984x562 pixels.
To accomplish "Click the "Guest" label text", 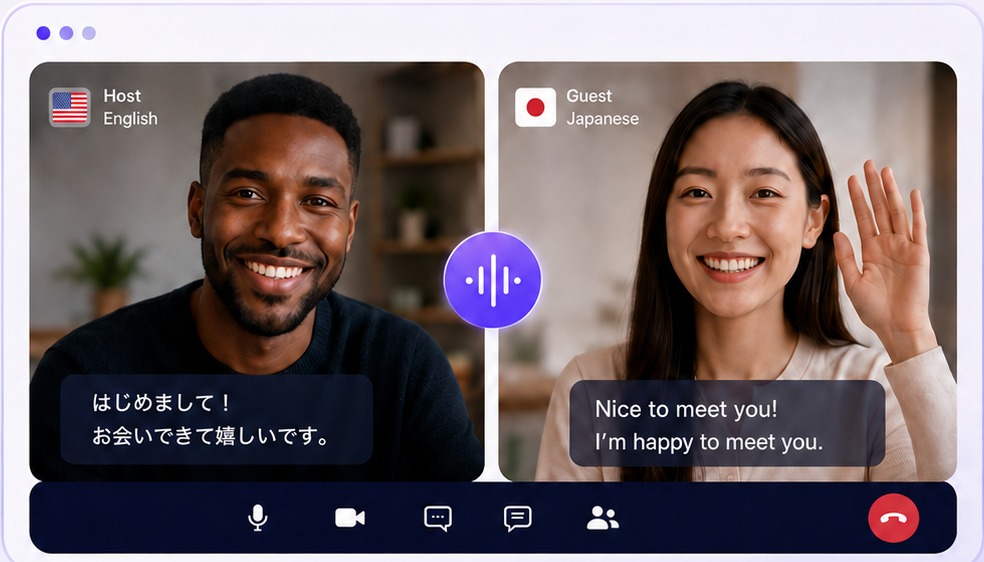I will coord(589,96).
